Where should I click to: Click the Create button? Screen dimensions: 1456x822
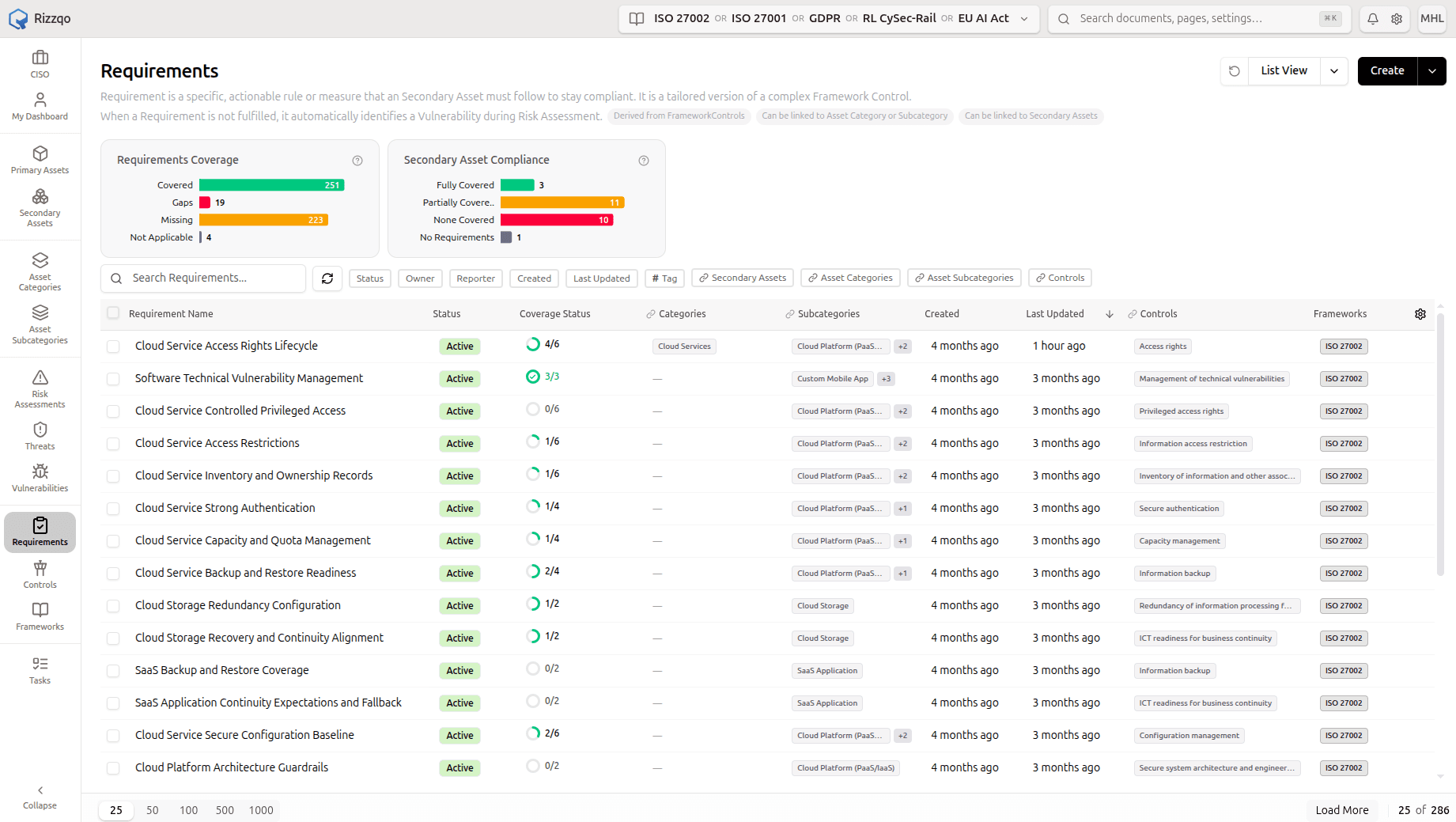[x=1387, y=70]
